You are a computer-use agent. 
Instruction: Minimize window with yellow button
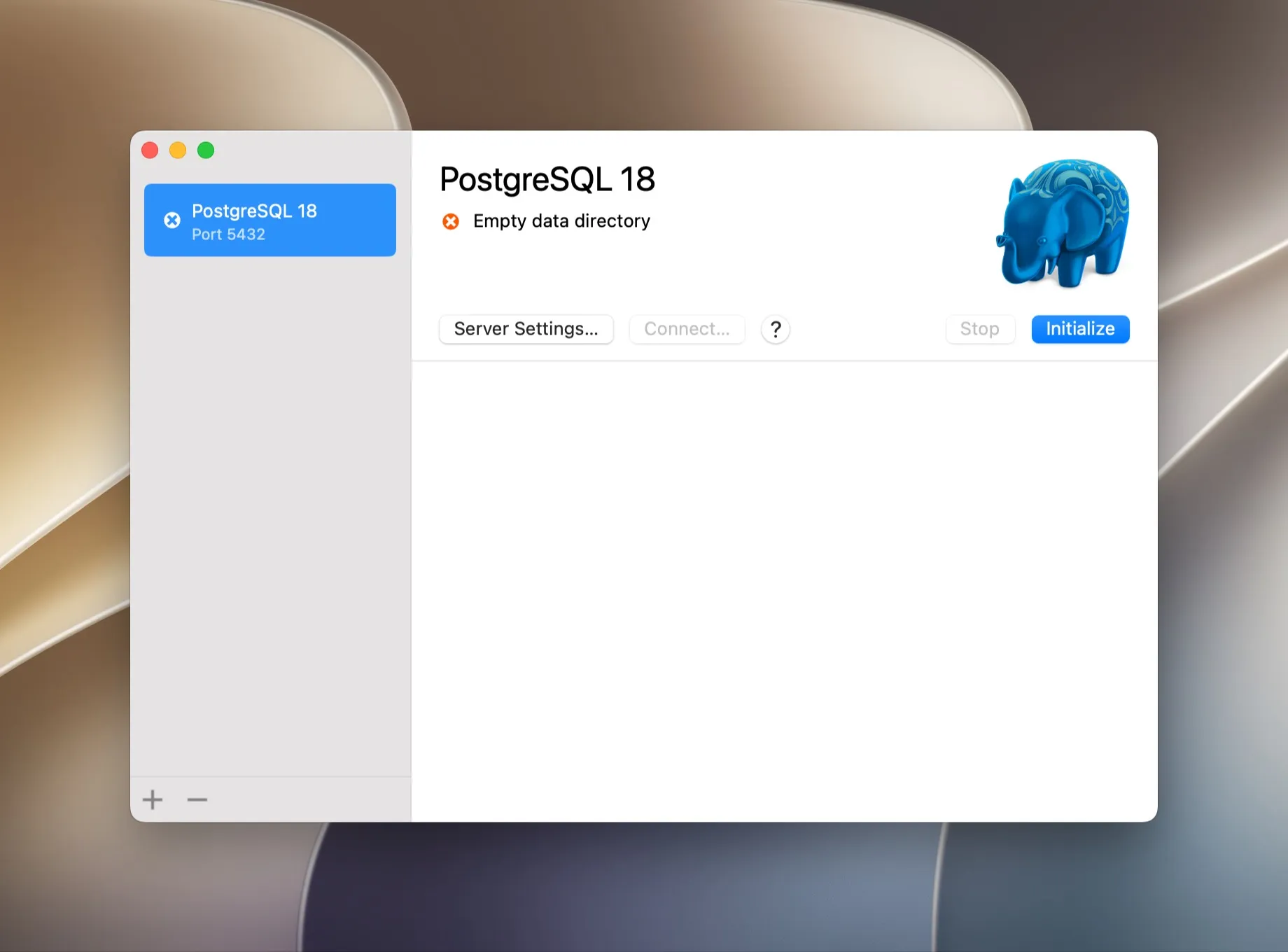pyautogui.click(x=178, y=150)
